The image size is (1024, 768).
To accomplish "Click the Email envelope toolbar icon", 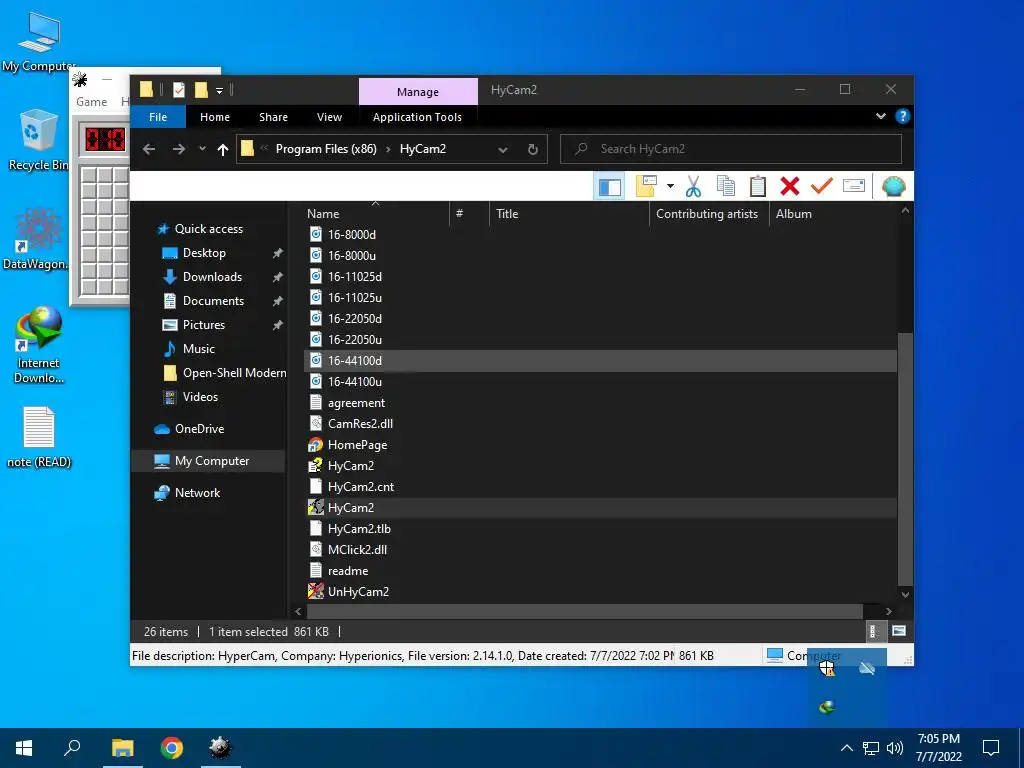I will [x=854, y=187].
